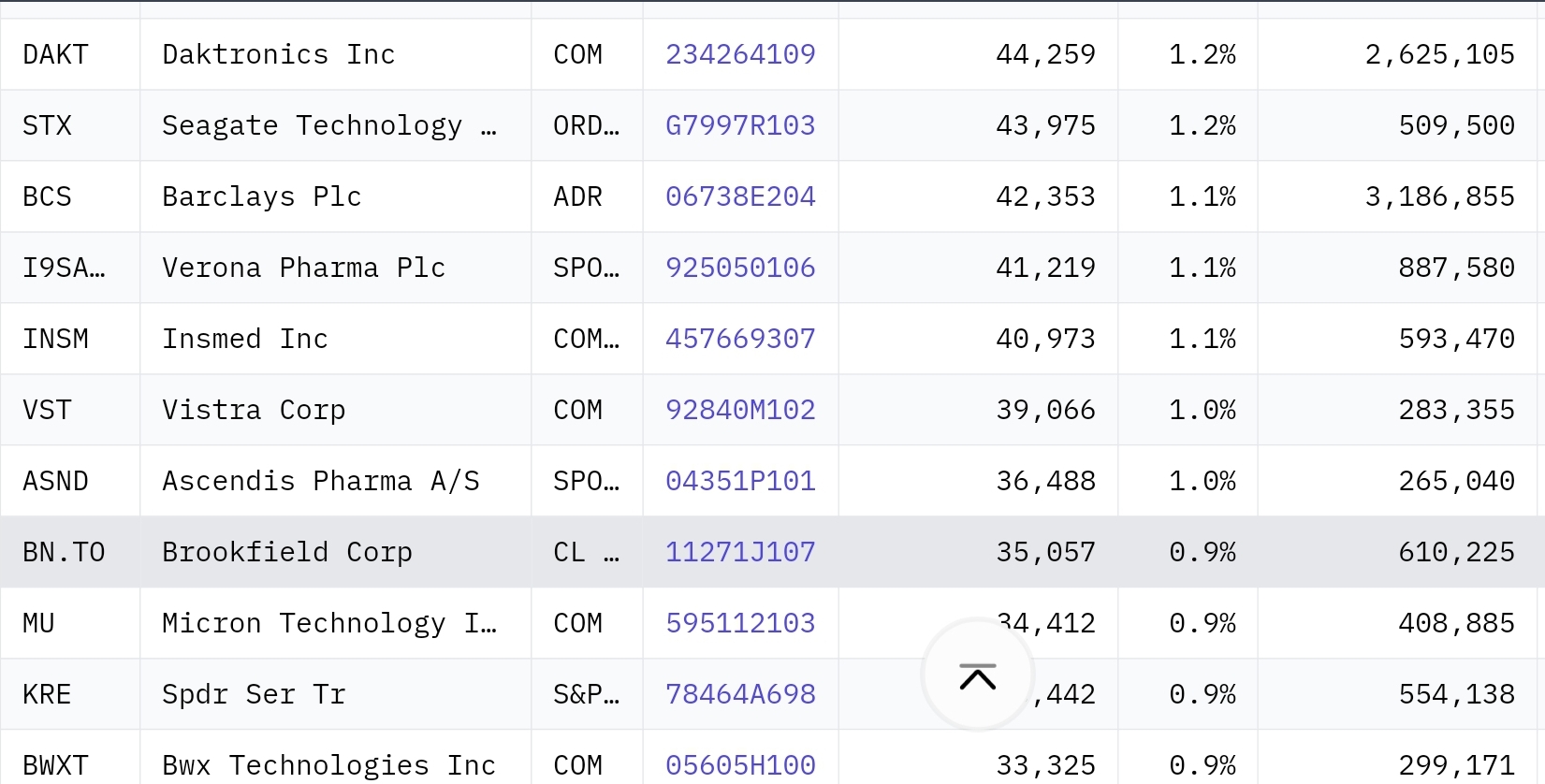
Task: Open CUSIP link 11271J107
Action: (740, 552)
